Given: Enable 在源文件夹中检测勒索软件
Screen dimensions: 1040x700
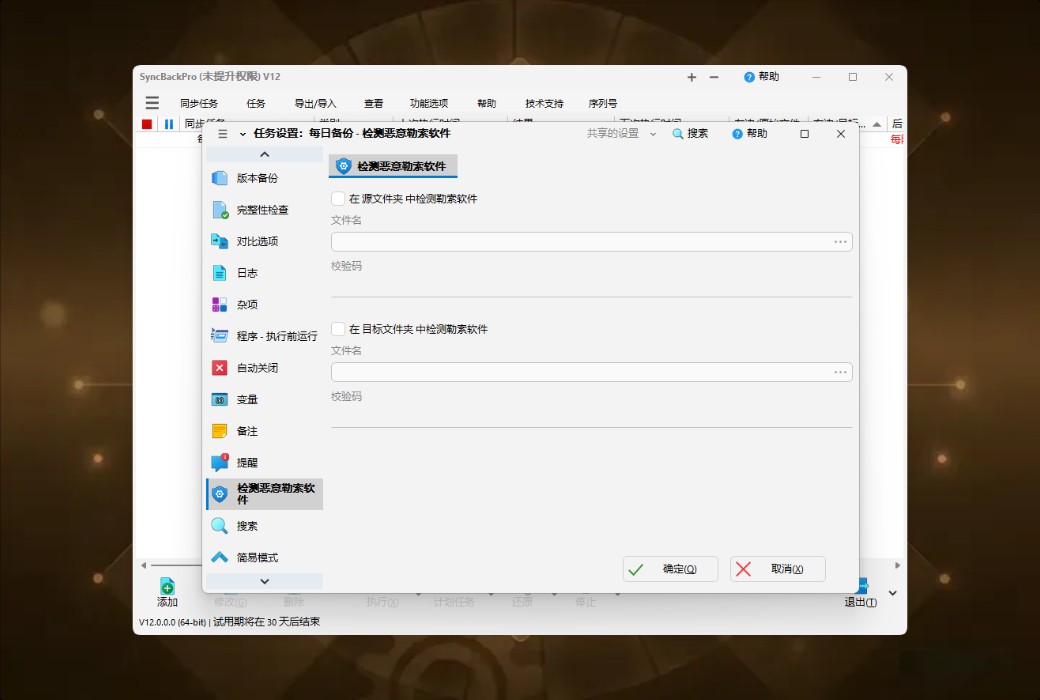Looking at the screenshot, I should [337, 198].
